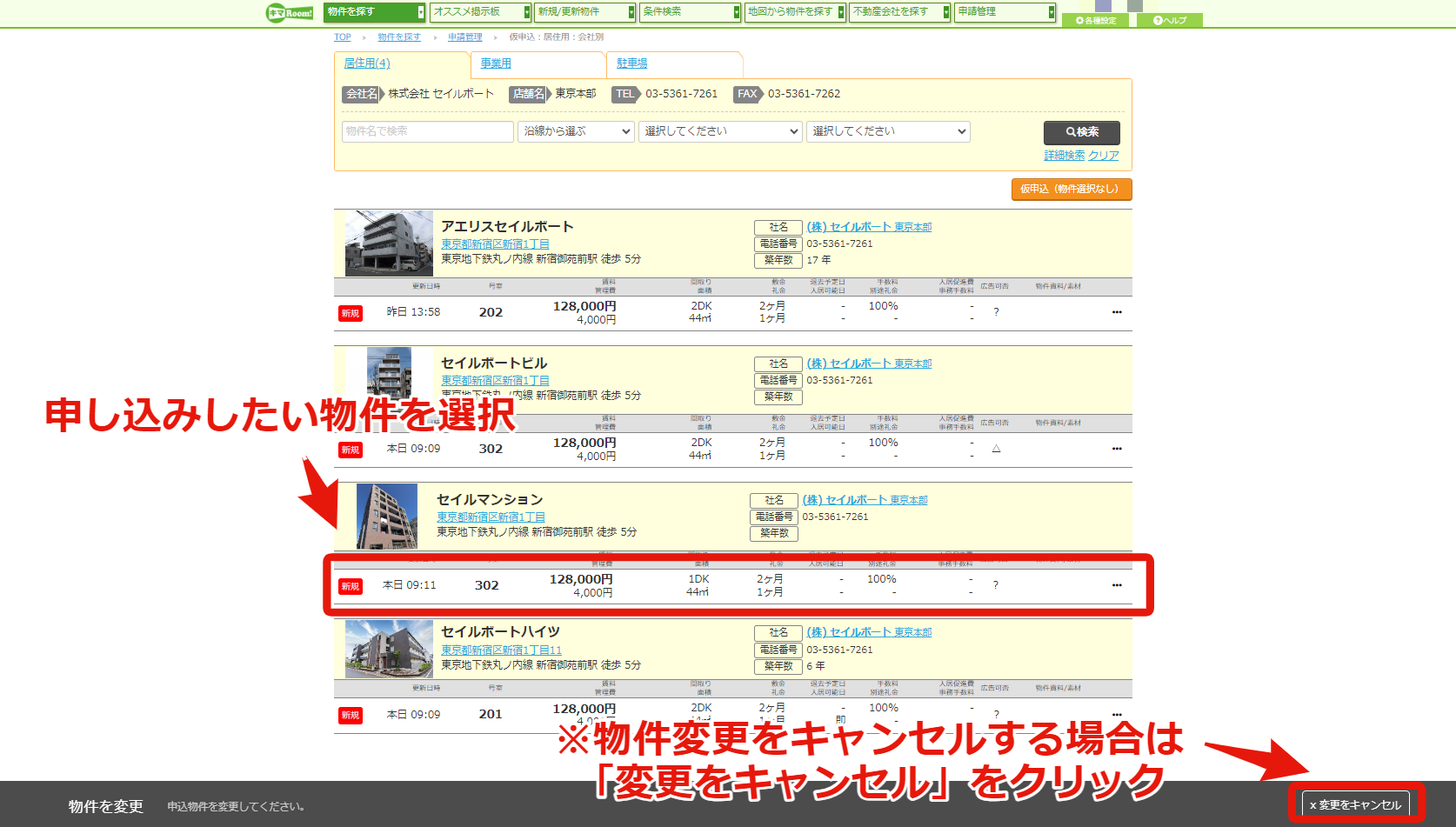Click the アエリスセイルボート building thumbnail

389,243
